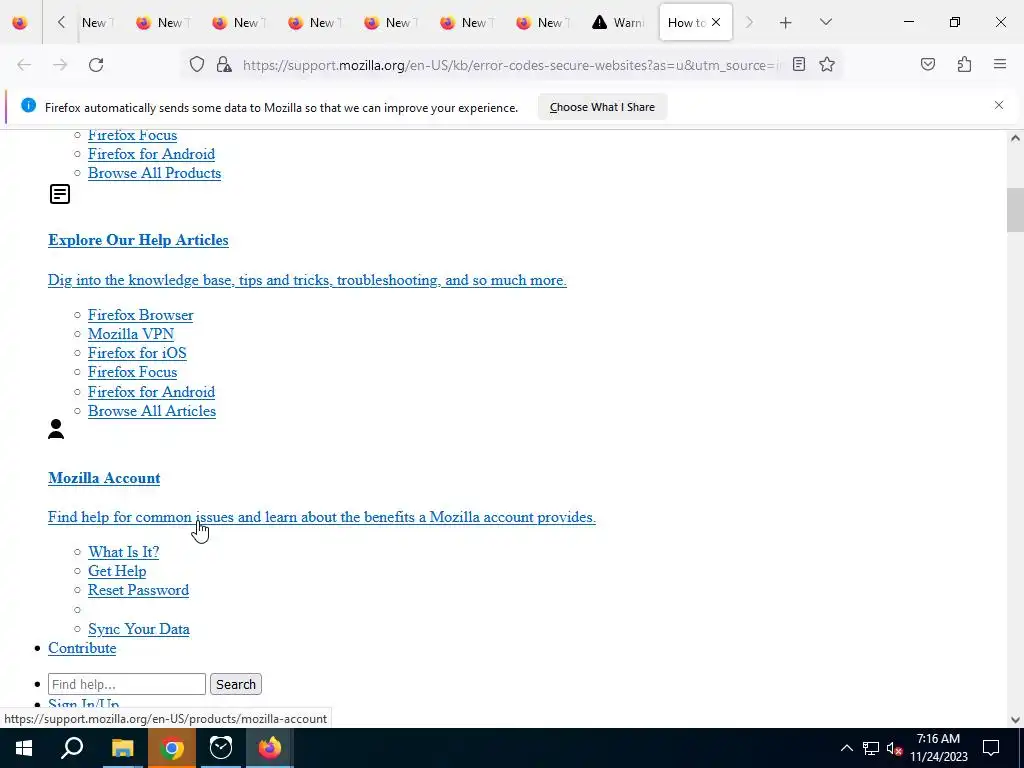Open File Explorer from taskbar
The image size is (1024, 768).
click(122, 748)
